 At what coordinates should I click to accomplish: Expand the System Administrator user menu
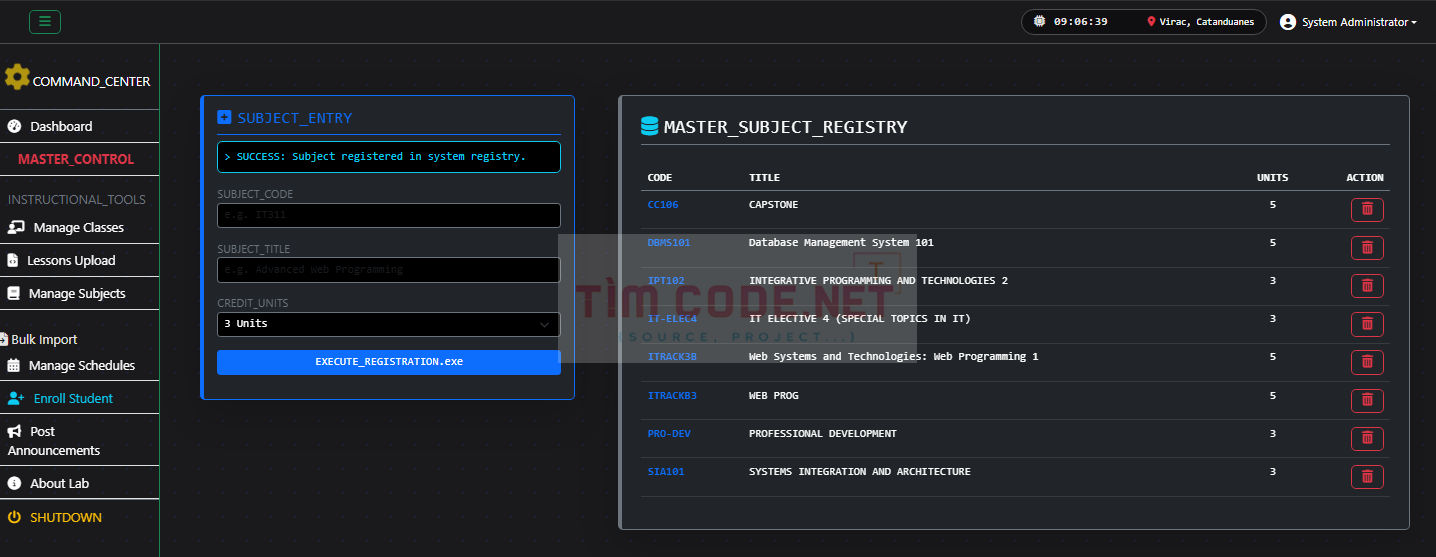click(1348, 22)
